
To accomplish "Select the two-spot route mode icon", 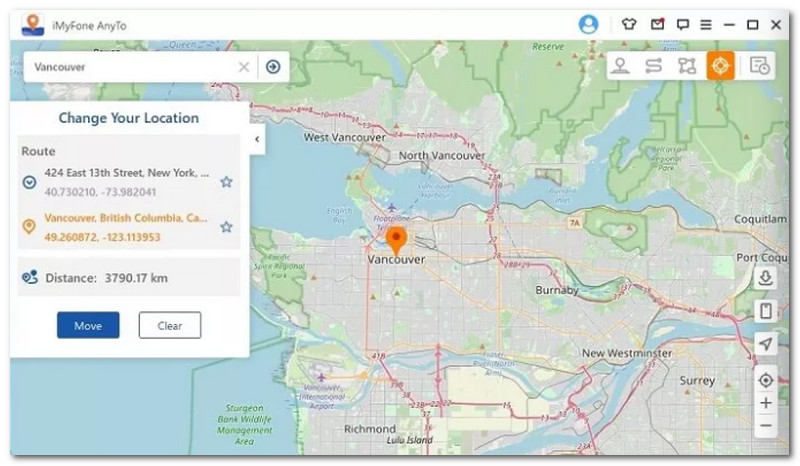I will pyautogui.click(x=654, y=66).
